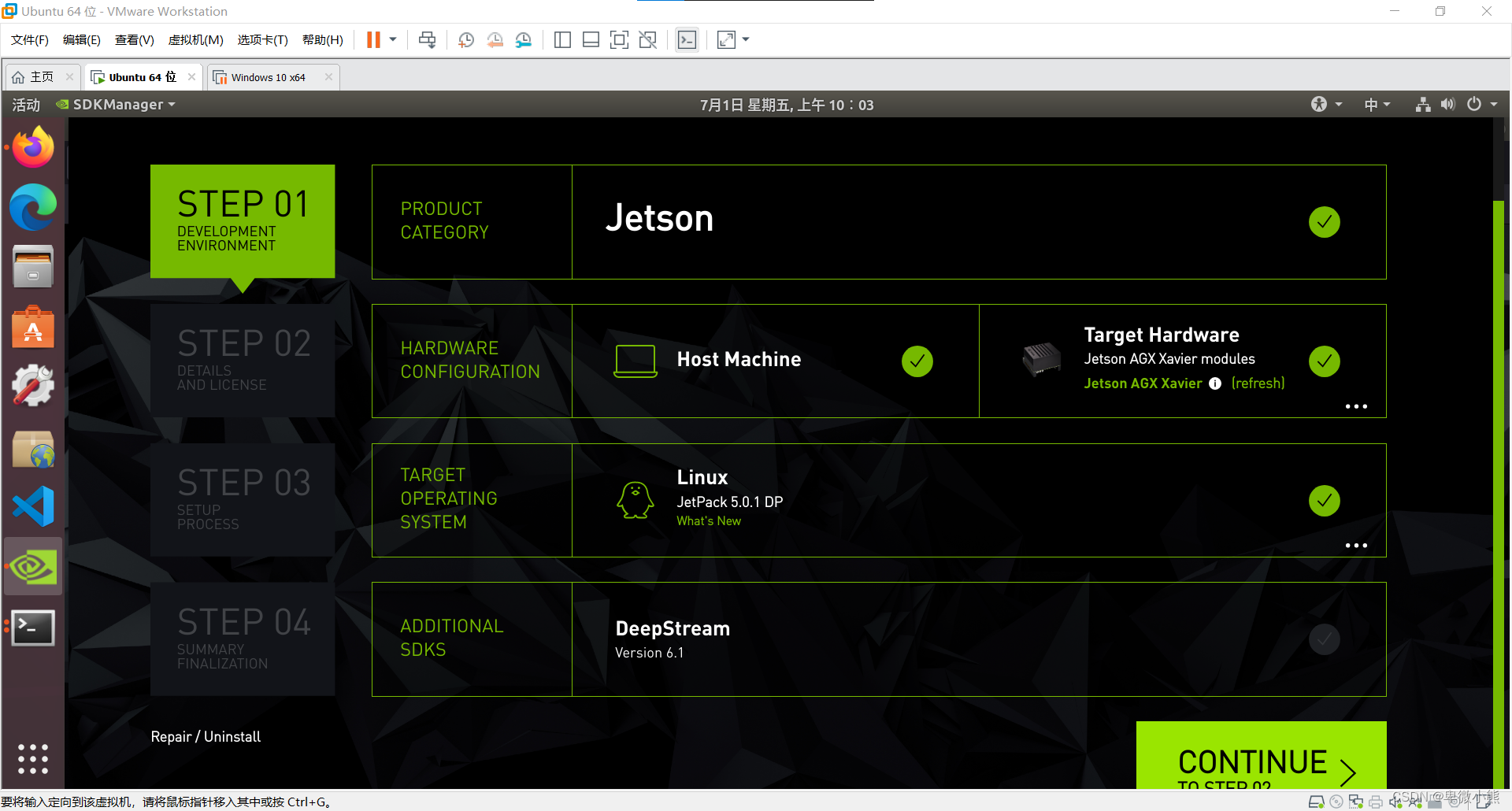Click Repair / Uninstall link
This screenshot has height=811, width=1512.
[206, 737]
